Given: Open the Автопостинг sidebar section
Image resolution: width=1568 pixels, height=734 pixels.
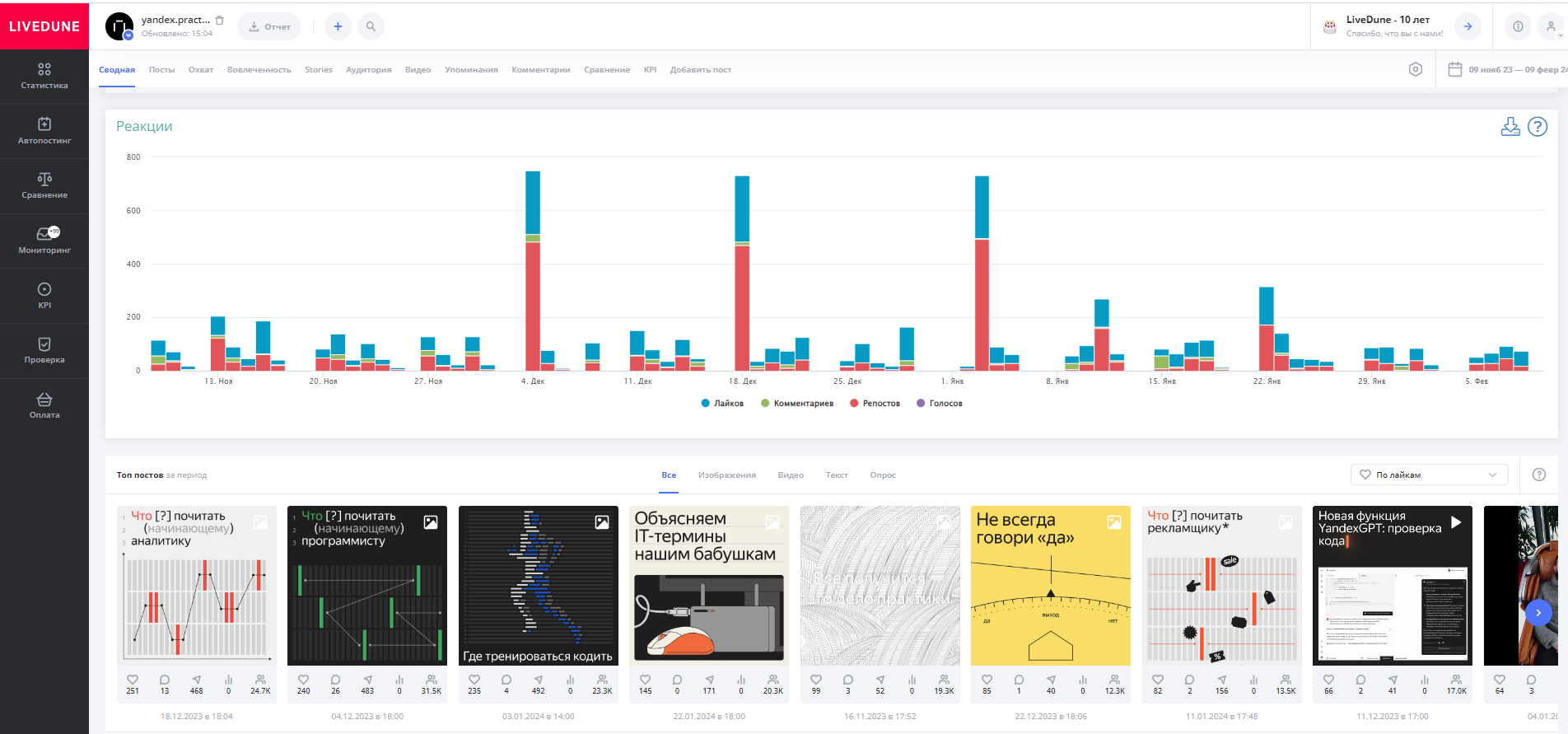Looking at the screenshot, I should pyautogui.click(x=44, y=131).
